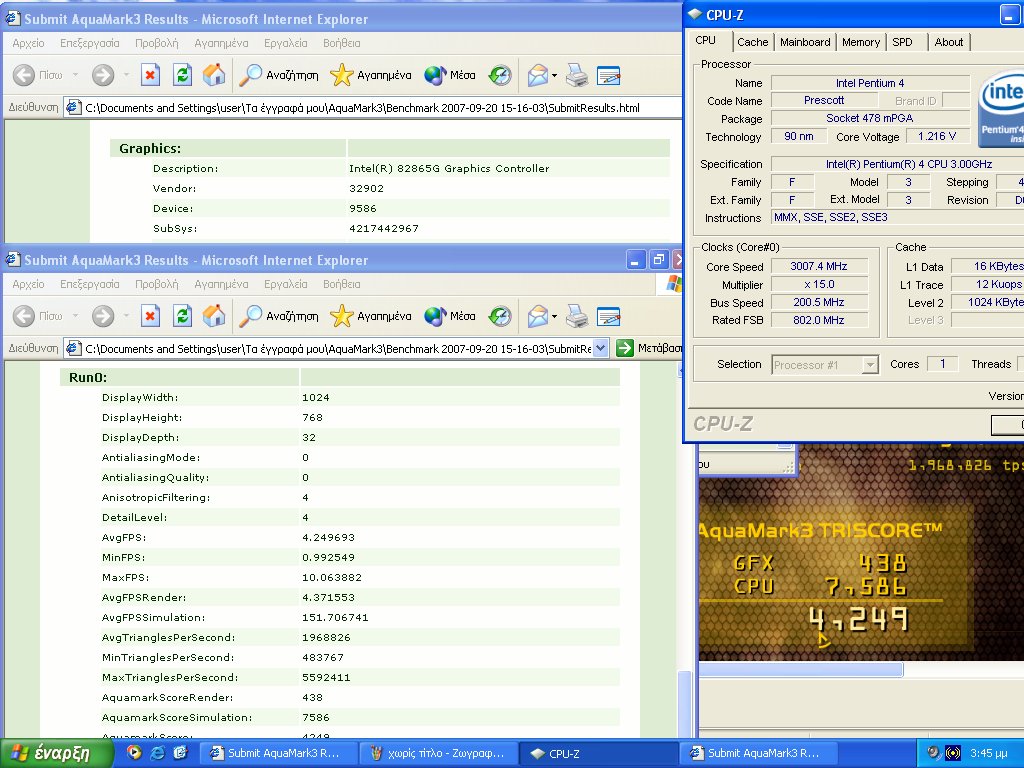Click the address field in upper IE window

pyautogui.click(x=372, y=108)
